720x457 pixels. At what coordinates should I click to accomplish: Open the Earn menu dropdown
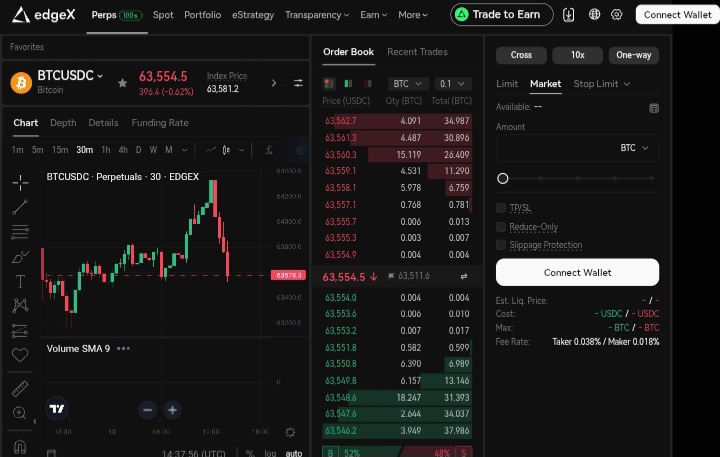373,15
